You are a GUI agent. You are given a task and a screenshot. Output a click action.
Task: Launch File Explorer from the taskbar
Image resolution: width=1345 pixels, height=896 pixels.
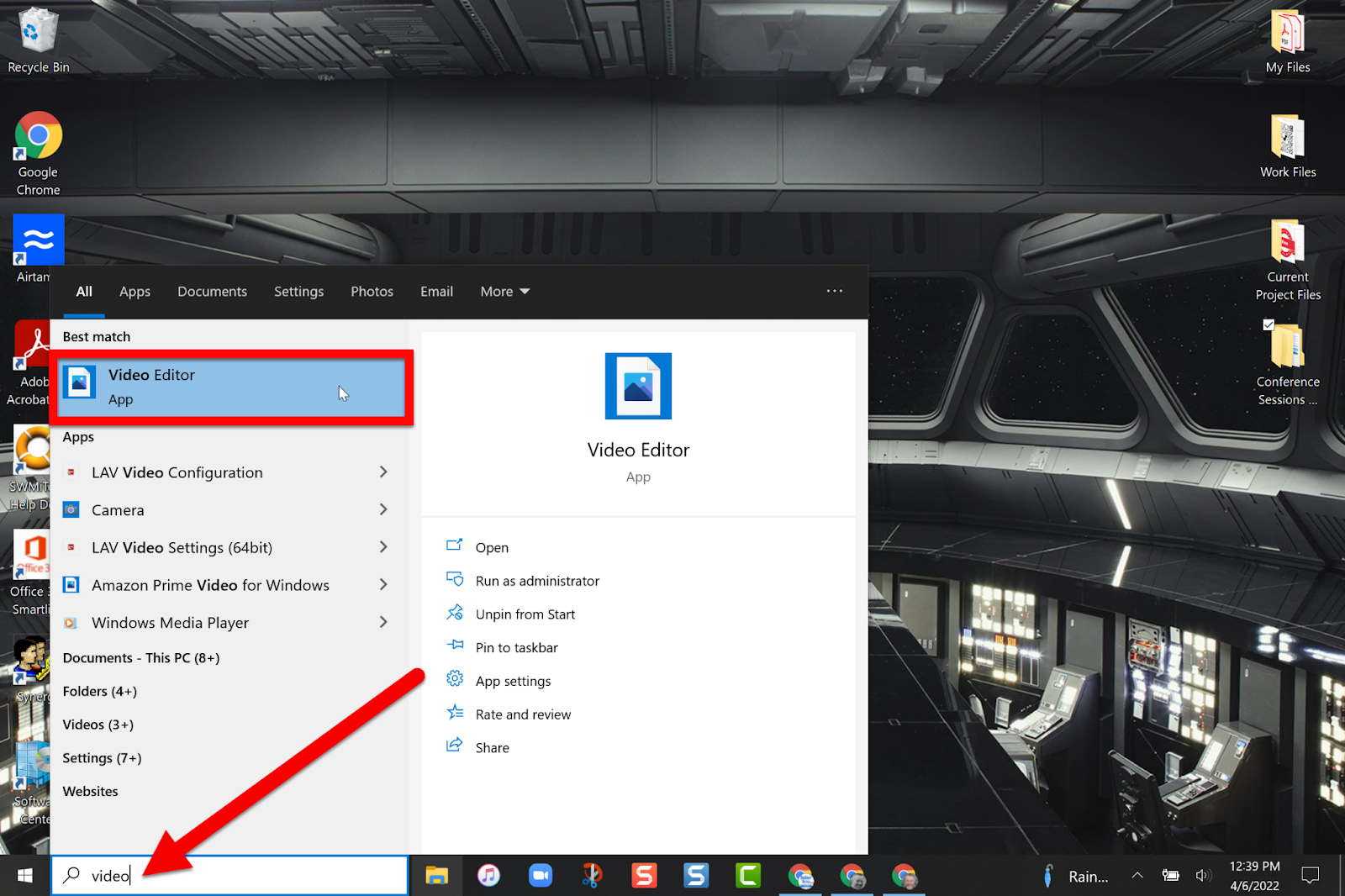coord(436,876)
